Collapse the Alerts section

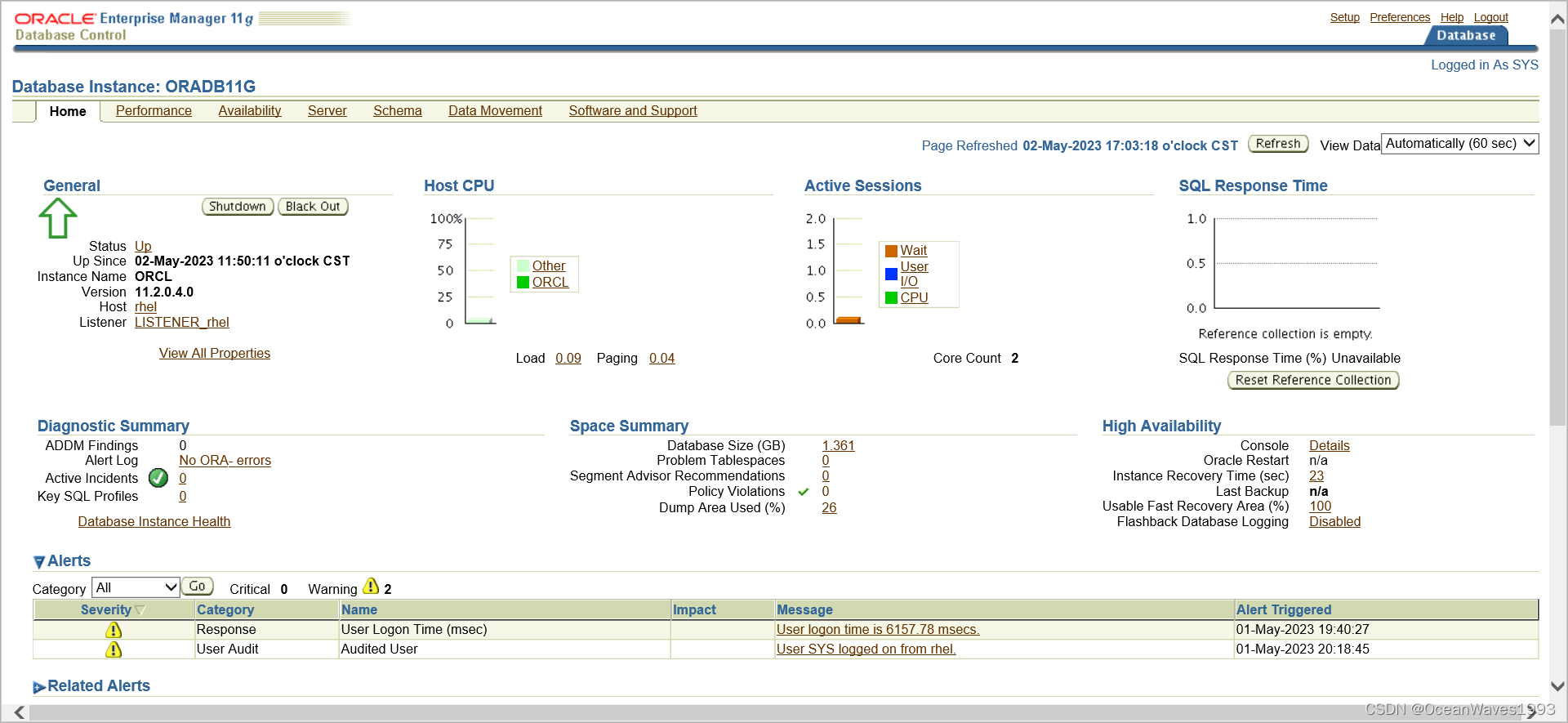[x=38, y=562]
